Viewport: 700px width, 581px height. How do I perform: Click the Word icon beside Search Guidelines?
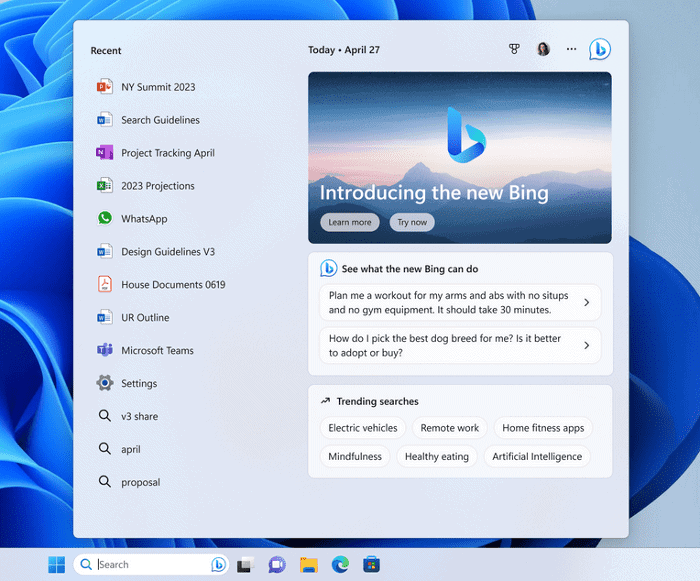pyautogui.click(x=104, y=120)
